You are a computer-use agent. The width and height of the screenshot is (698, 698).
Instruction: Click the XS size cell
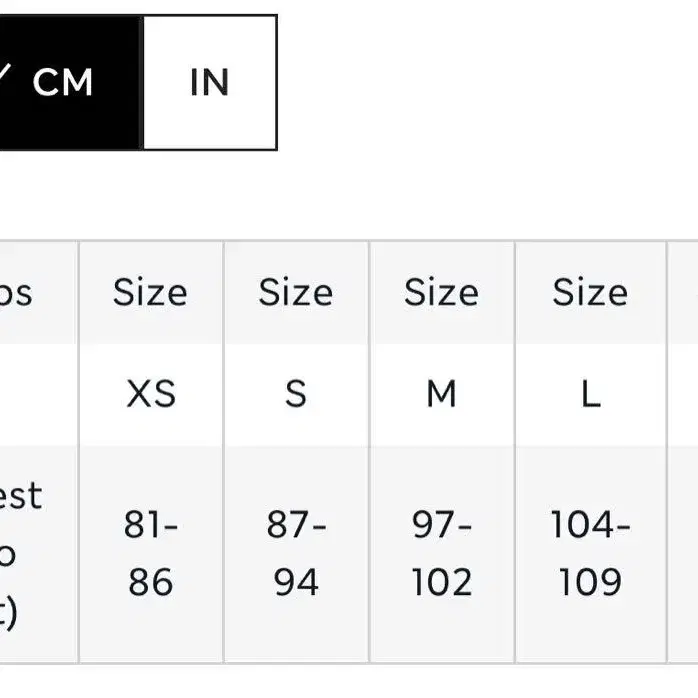(x=151, y=394)
